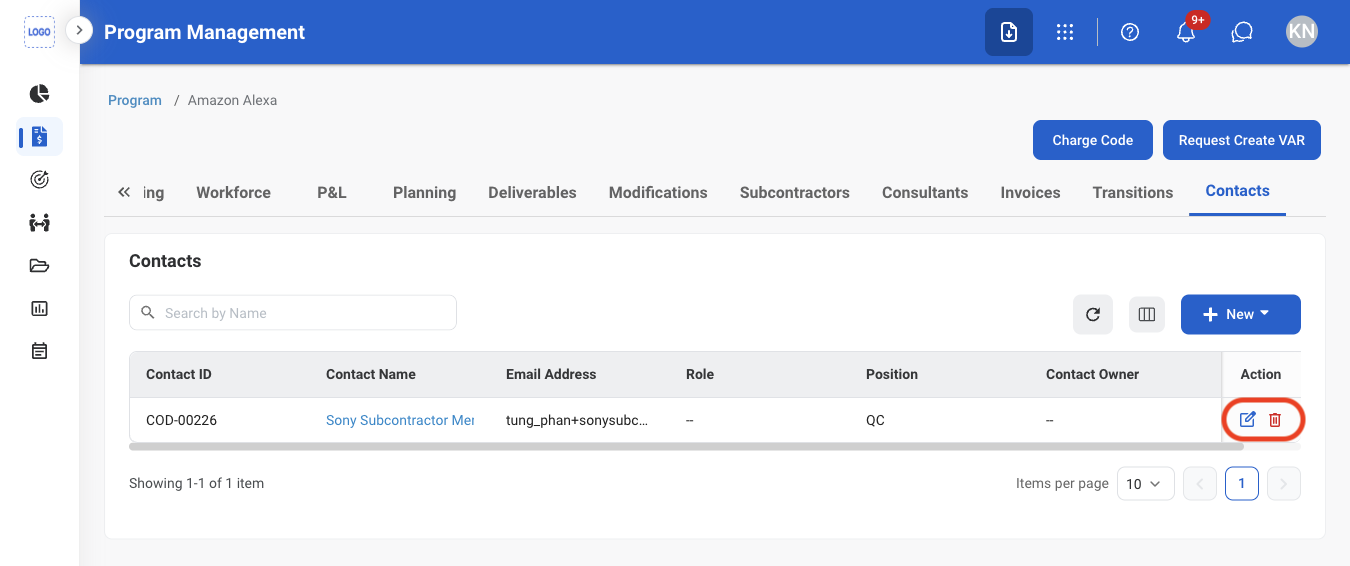Viewport: 1350px width, 566px height.
Task: Open items per page dropdown
Action: 1145,484
